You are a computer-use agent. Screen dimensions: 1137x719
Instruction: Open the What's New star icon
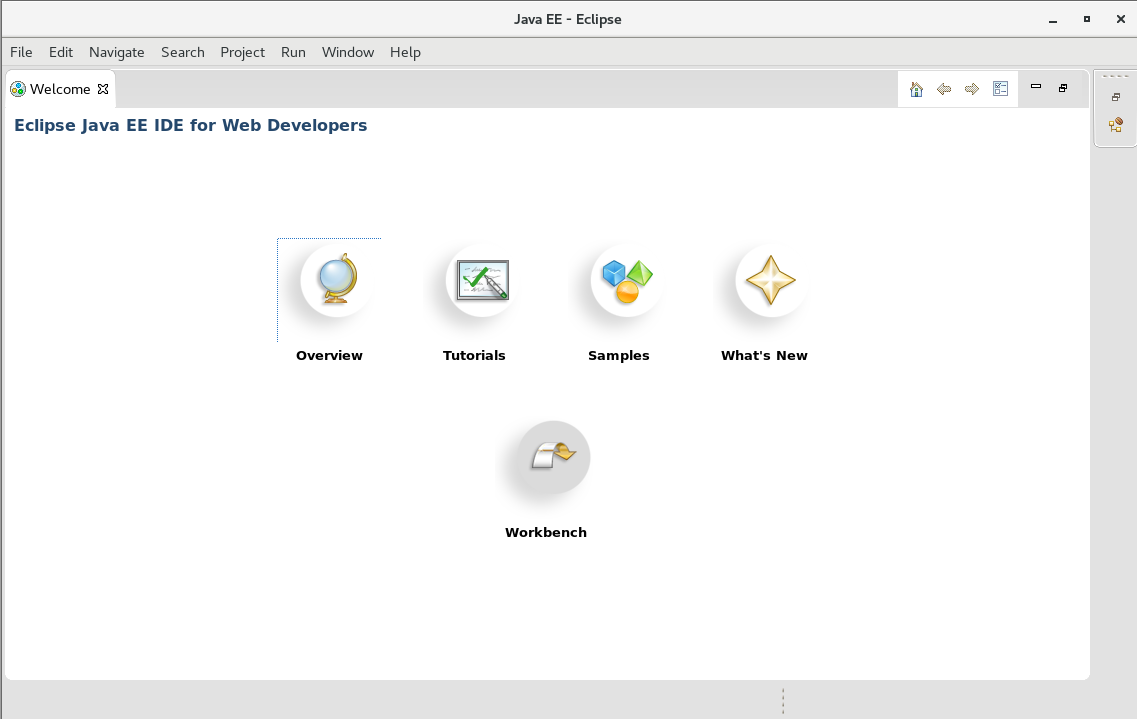pos(771,280)
